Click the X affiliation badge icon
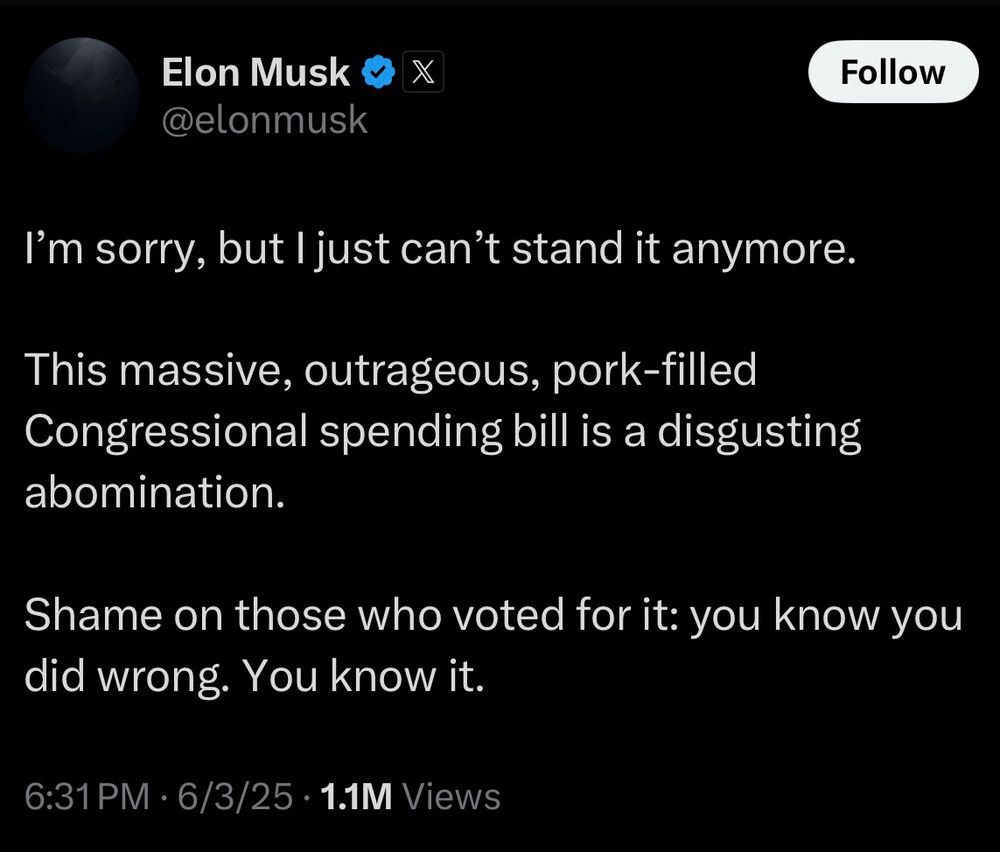 [x=417, y=73]
